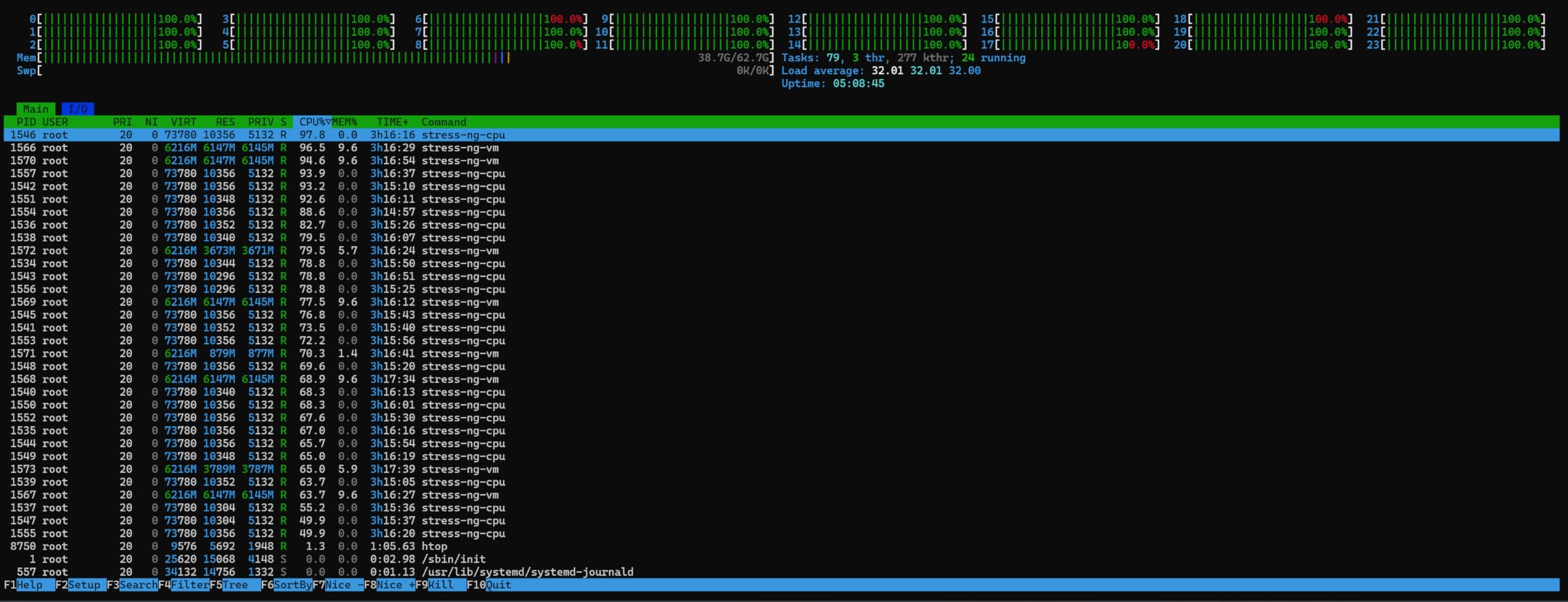
Task: Click F9 Kill button
Action: [x=441, y=585]
